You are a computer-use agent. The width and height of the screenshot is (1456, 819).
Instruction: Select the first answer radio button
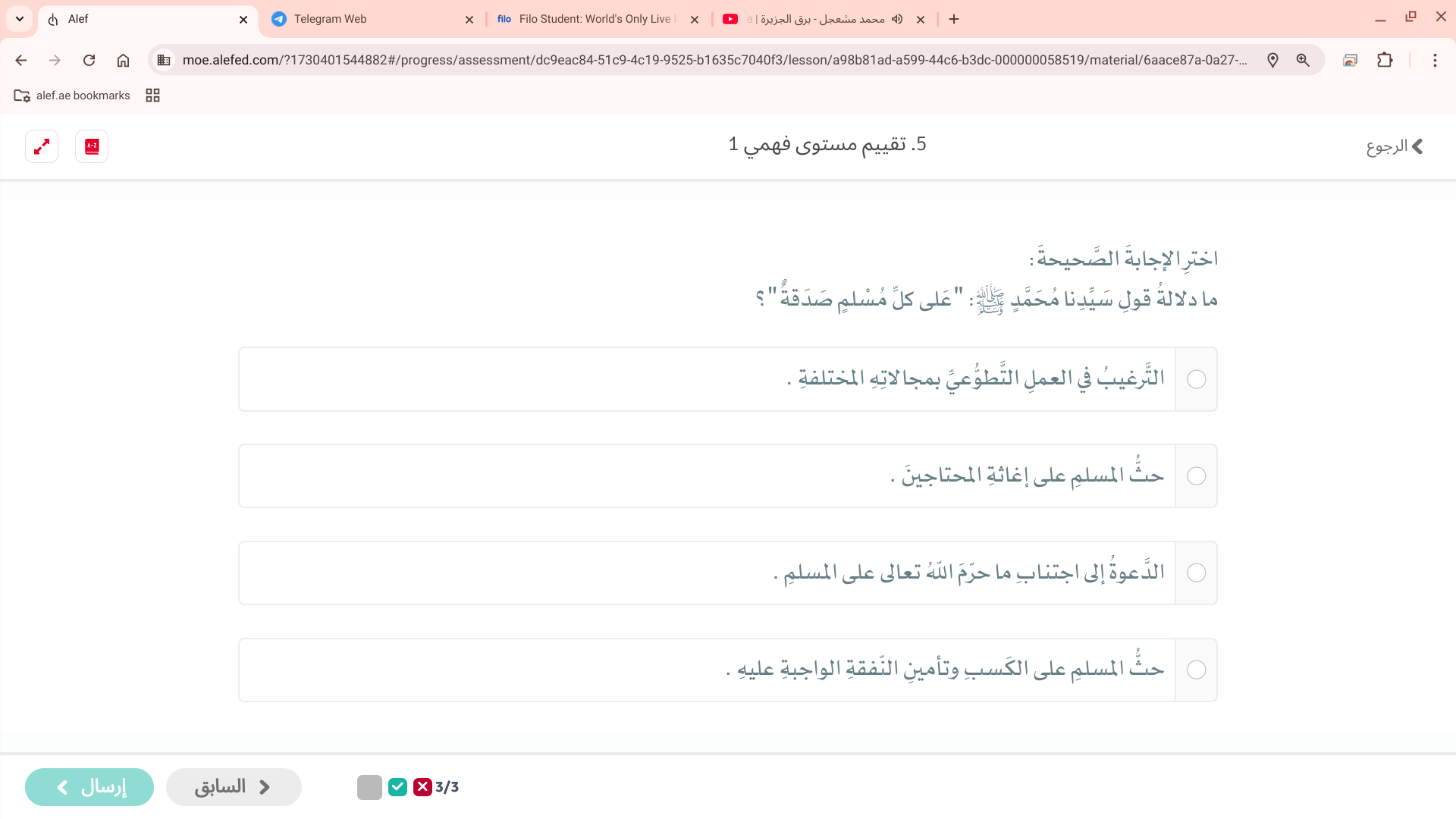click(1196, 379)
